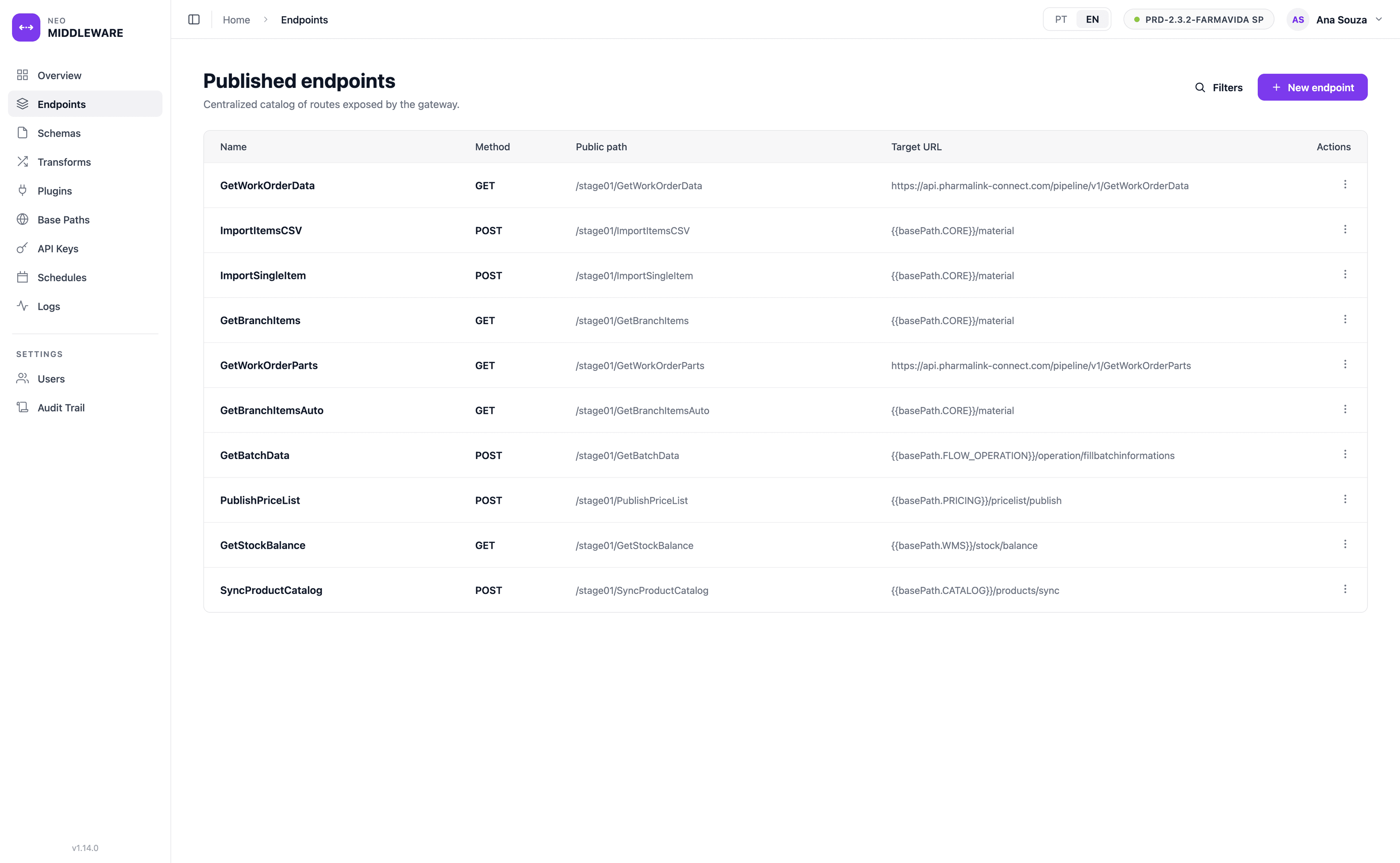Click the {{basePath.PRICING}}/pricelist/publish target URL
The width and height of the screenshot is (1400, 863).
[976, 501]
